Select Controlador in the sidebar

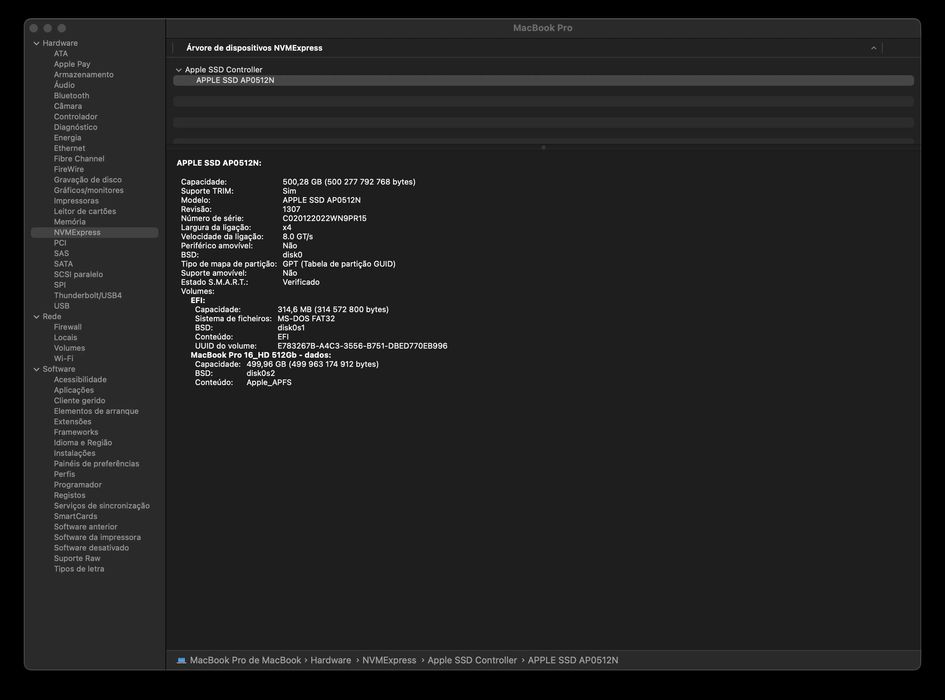click(75, 117)
